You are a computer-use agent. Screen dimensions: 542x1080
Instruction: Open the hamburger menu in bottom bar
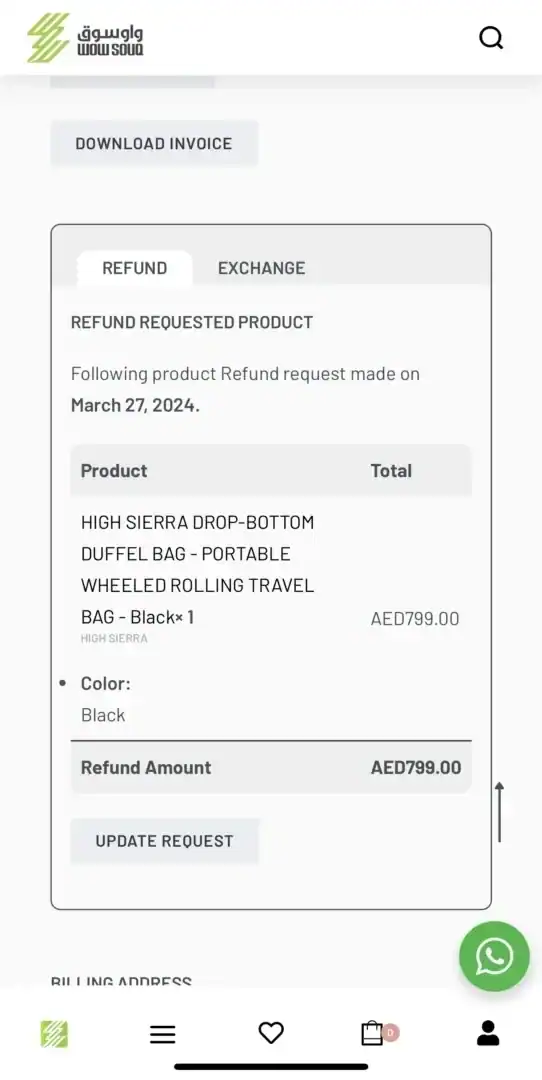pos(163,1034)
